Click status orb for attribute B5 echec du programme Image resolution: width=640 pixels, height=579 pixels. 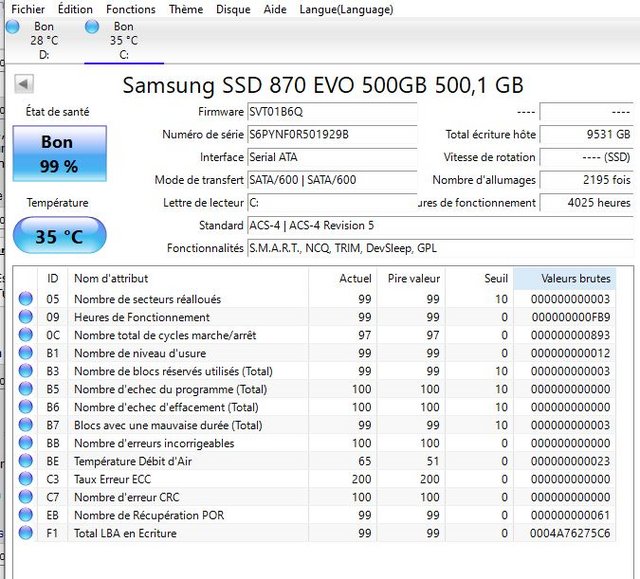coord(25,388)
